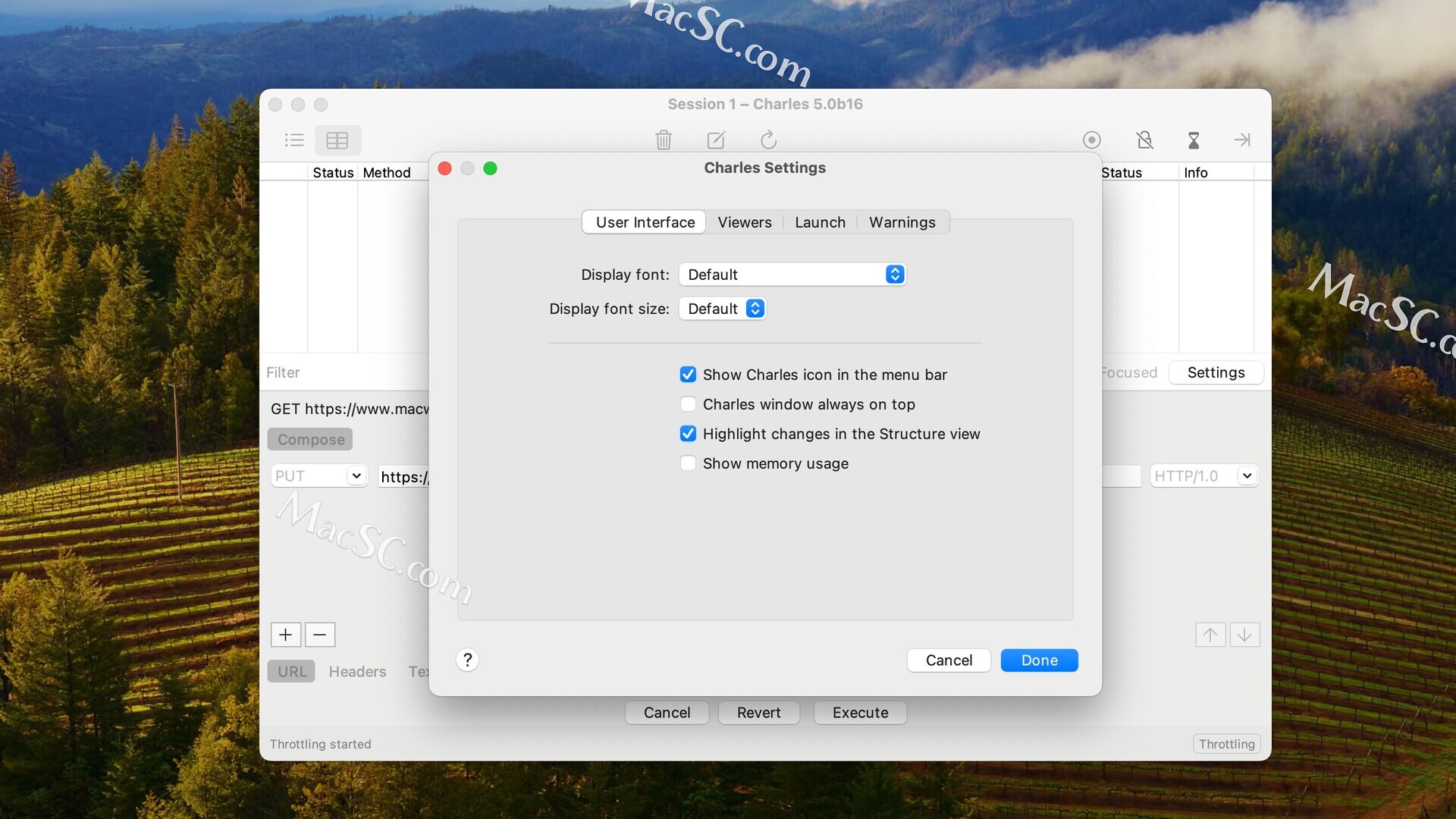The height and width of the screenshot is (819, 1456).
Task: Click the arrow-to-bar toolbar icon
Action: [1242, 140]
